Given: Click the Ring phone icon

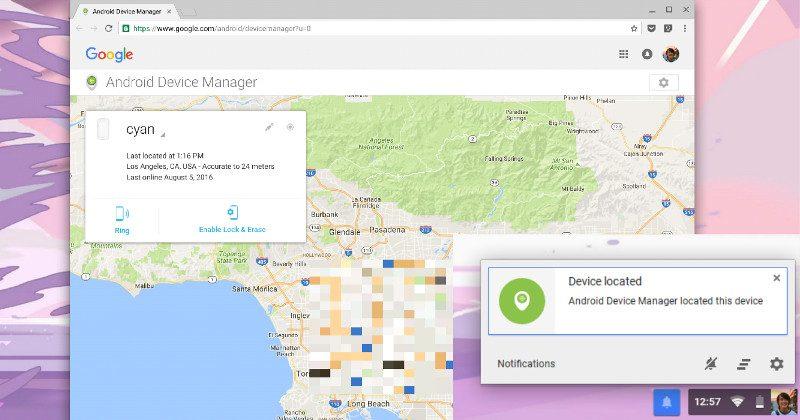Looking at the screenshot, I should point(122,213).
